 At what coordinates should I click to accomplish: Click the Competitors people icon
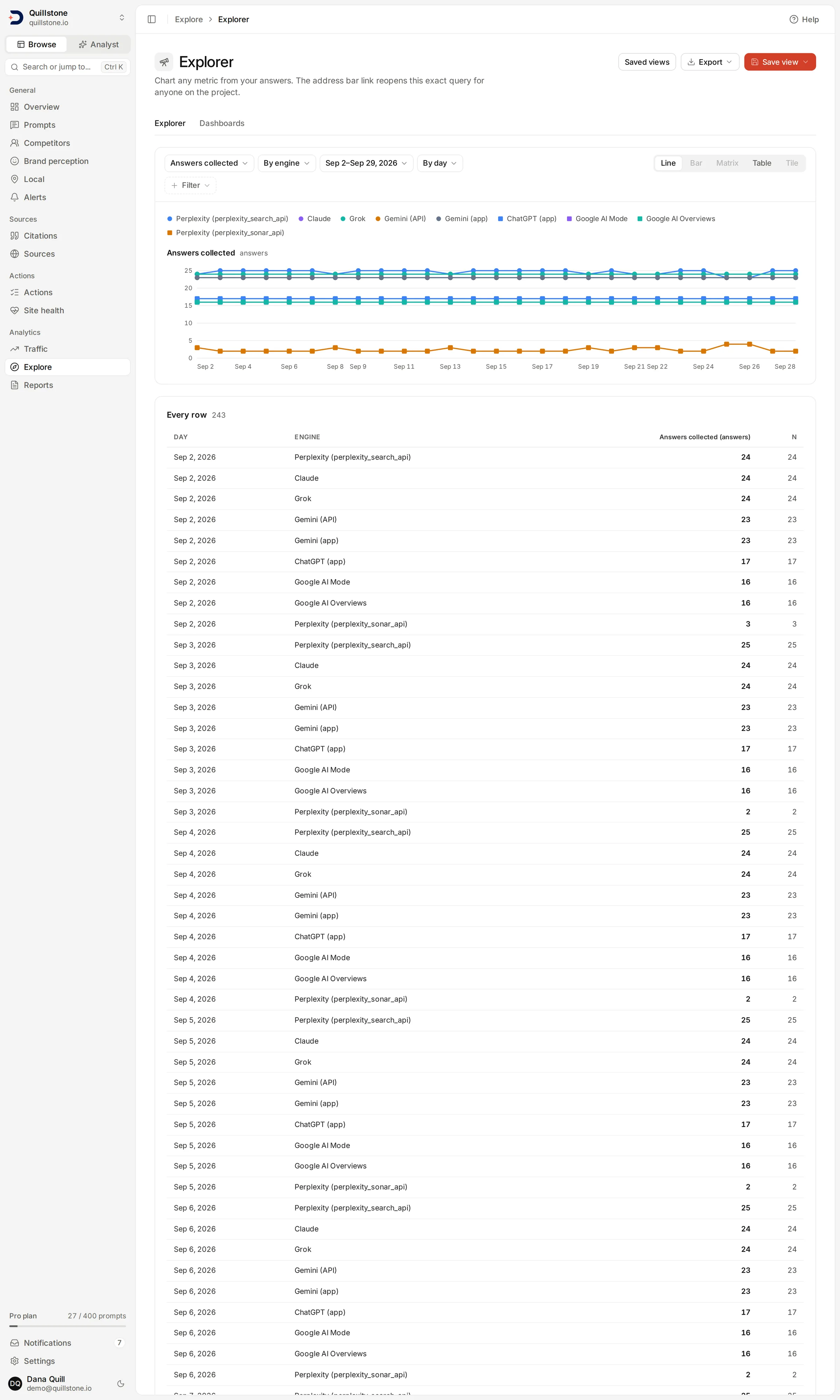(x=15, y=143)
